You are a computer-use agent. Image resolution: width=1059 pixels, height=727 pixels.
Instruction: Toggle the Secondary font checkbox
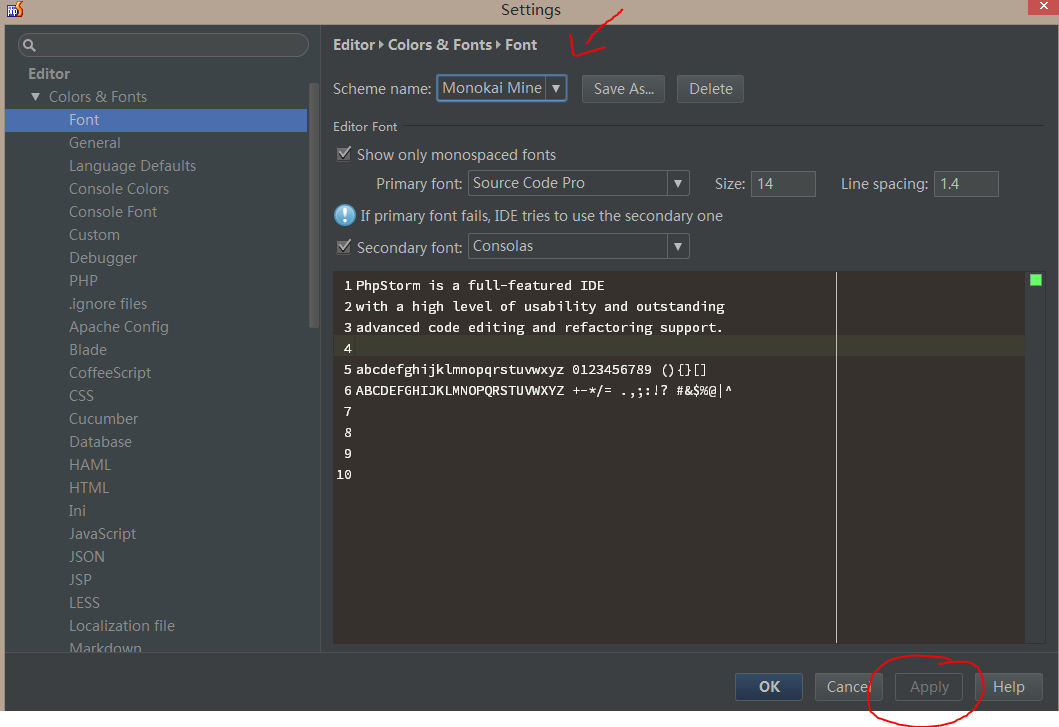344,247
